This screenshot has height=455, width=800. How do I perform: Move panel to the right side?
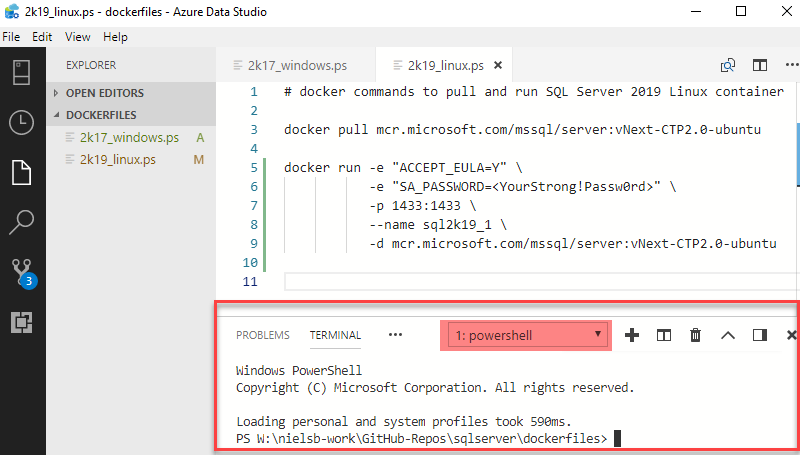pos(760,335)
